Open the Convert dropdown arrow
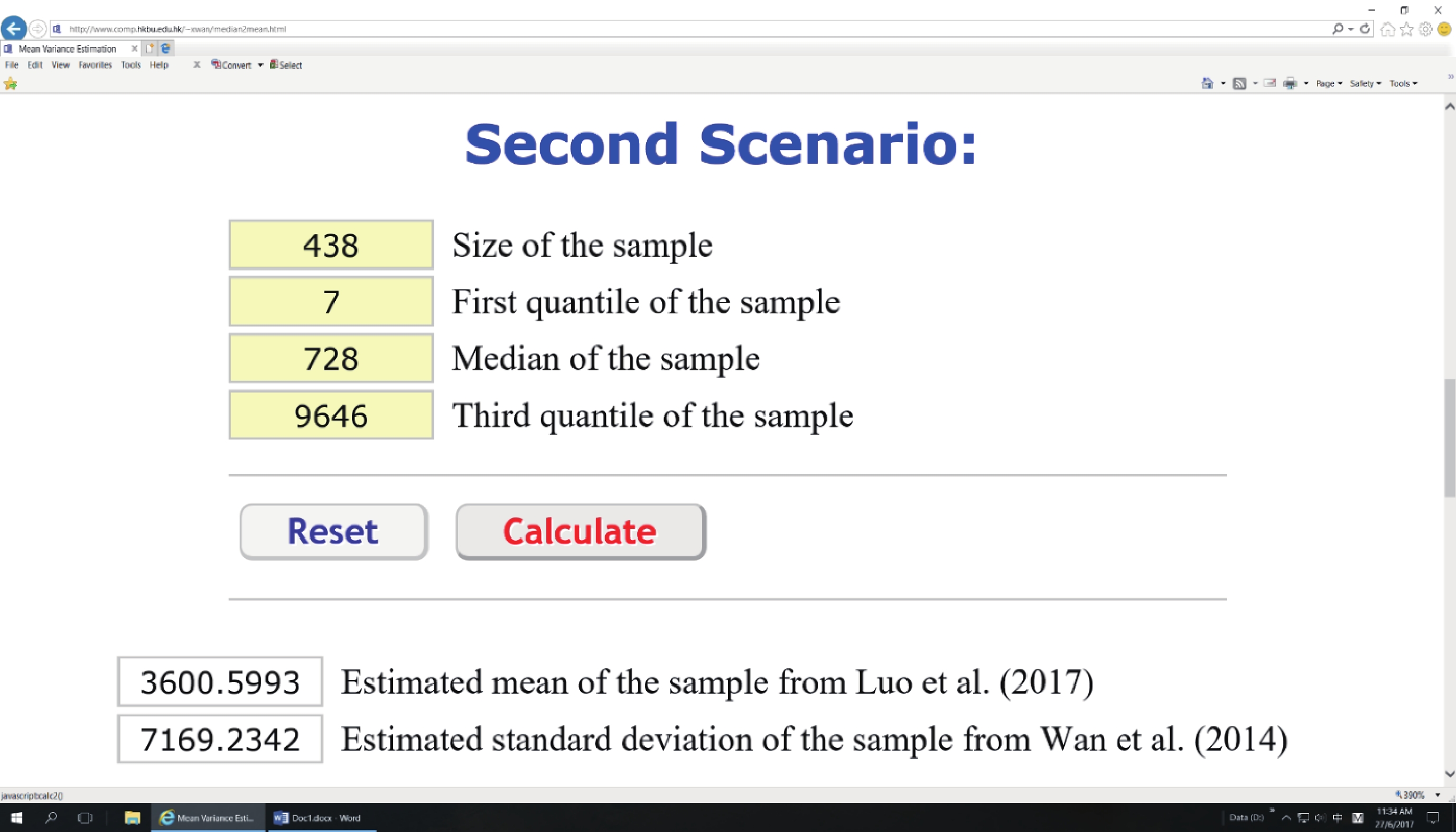1456x832 pixels. 260,65
